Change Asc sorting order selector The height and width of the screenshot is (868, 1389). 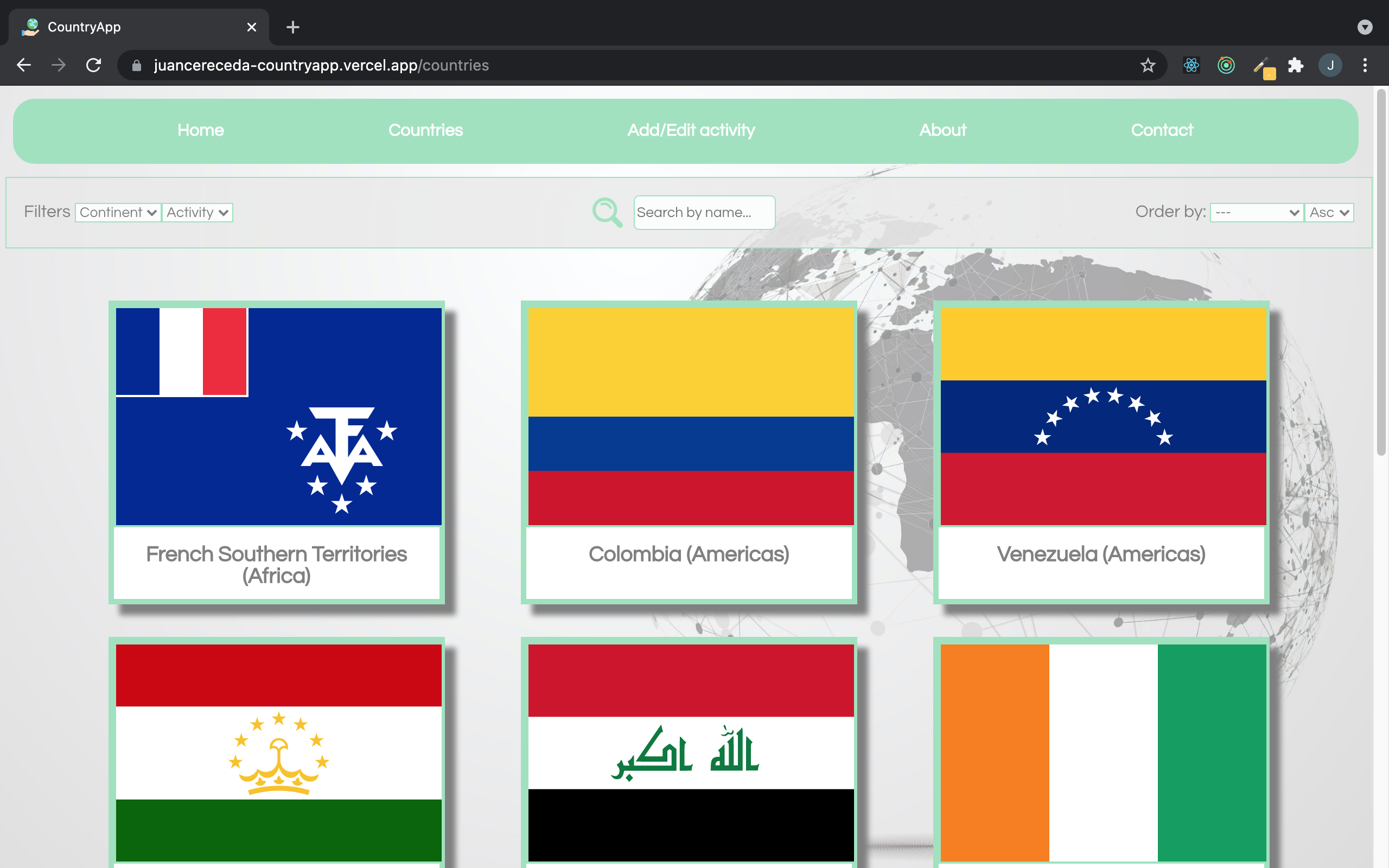tap(1329, 213)
